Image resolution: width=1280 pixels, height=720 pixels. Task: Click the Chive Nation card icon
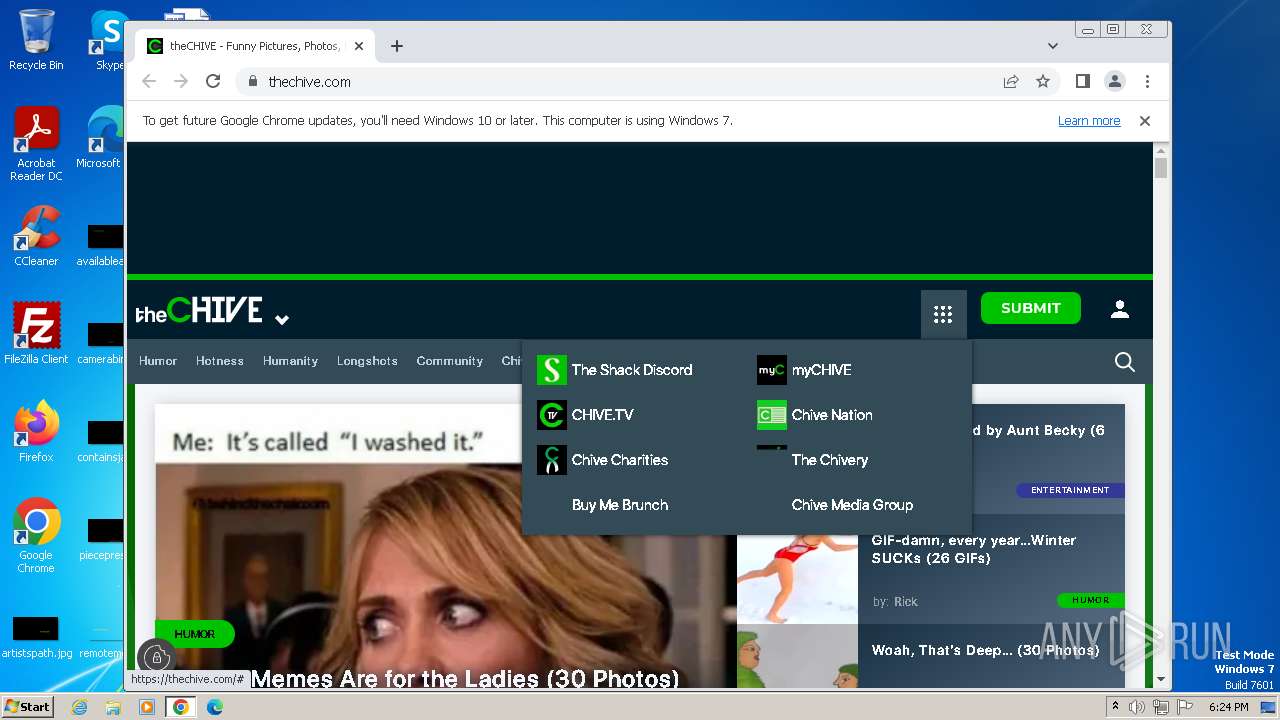[772, 415]
